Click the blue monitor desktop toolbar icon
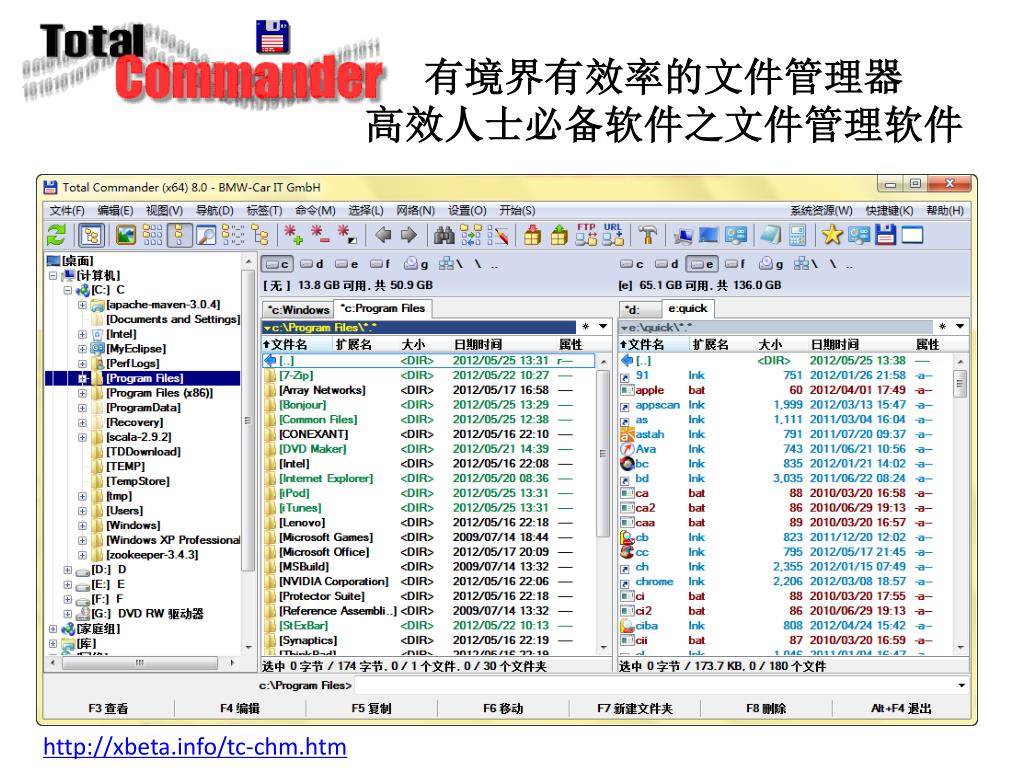The width and height of the screenshot is (1024, 768). tap(709, 235)
